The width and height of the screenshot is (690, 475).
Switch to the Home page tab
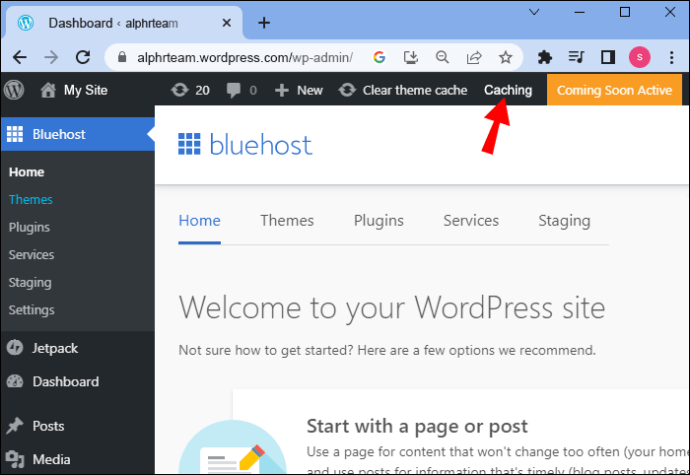[x=199, y=221]
